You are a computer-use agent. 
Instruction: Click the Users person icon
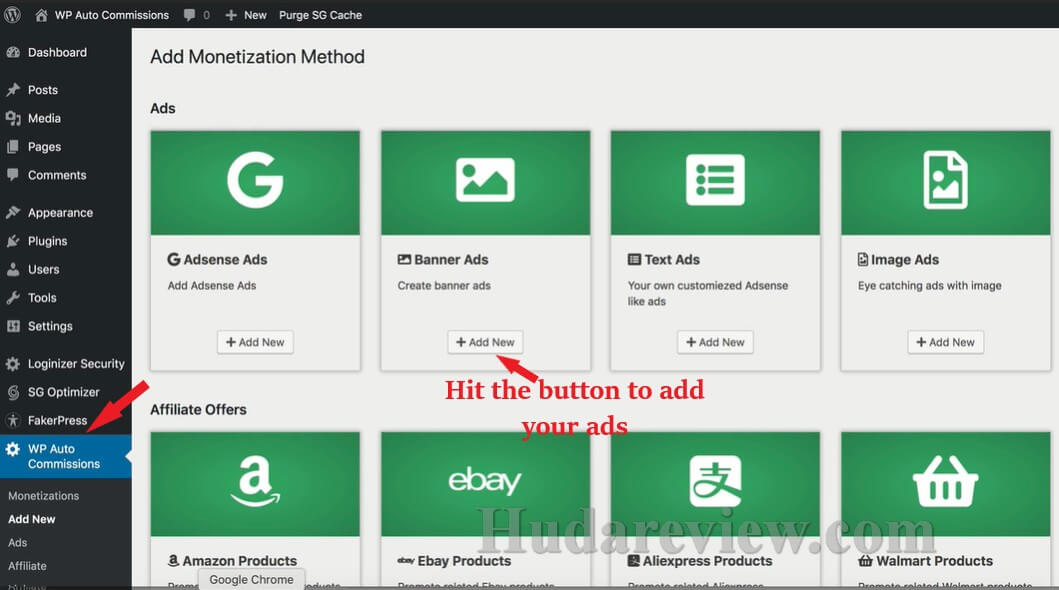[13, 269]
